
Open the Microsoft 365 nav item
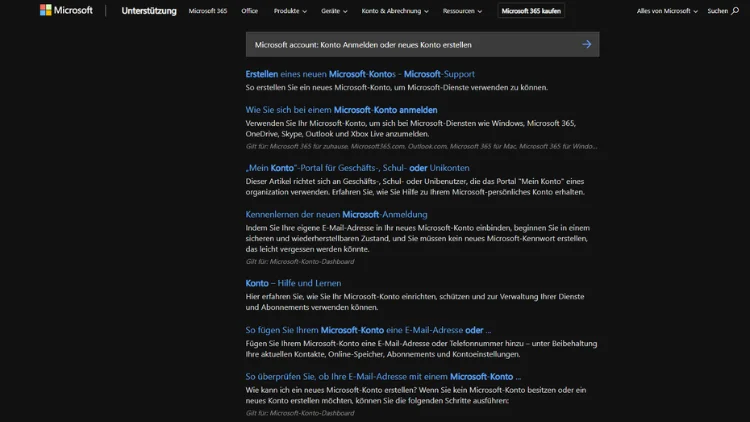208,11
